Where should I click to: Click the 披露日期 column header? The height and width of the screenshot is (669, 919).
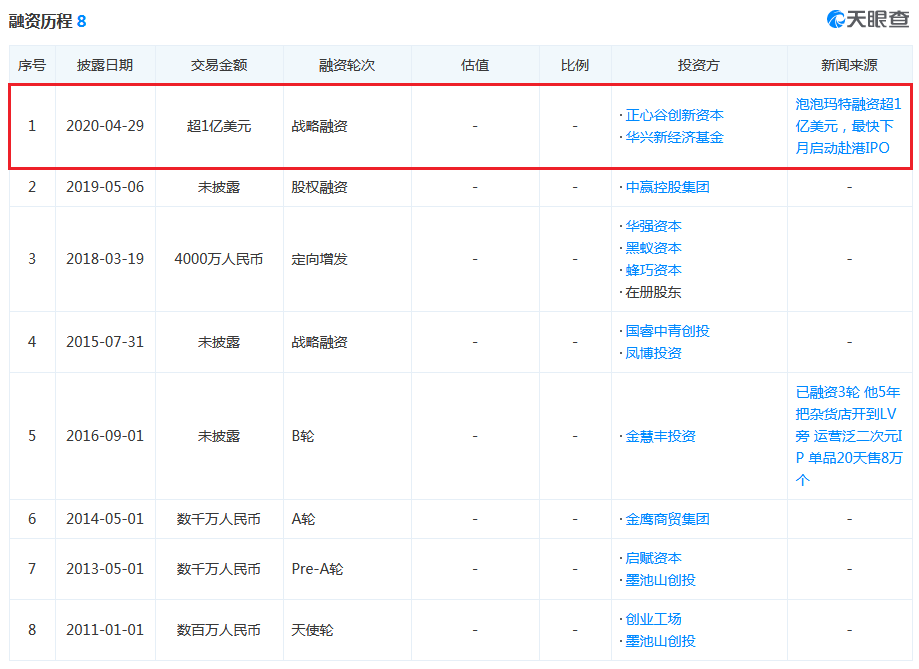coord(105,65)
